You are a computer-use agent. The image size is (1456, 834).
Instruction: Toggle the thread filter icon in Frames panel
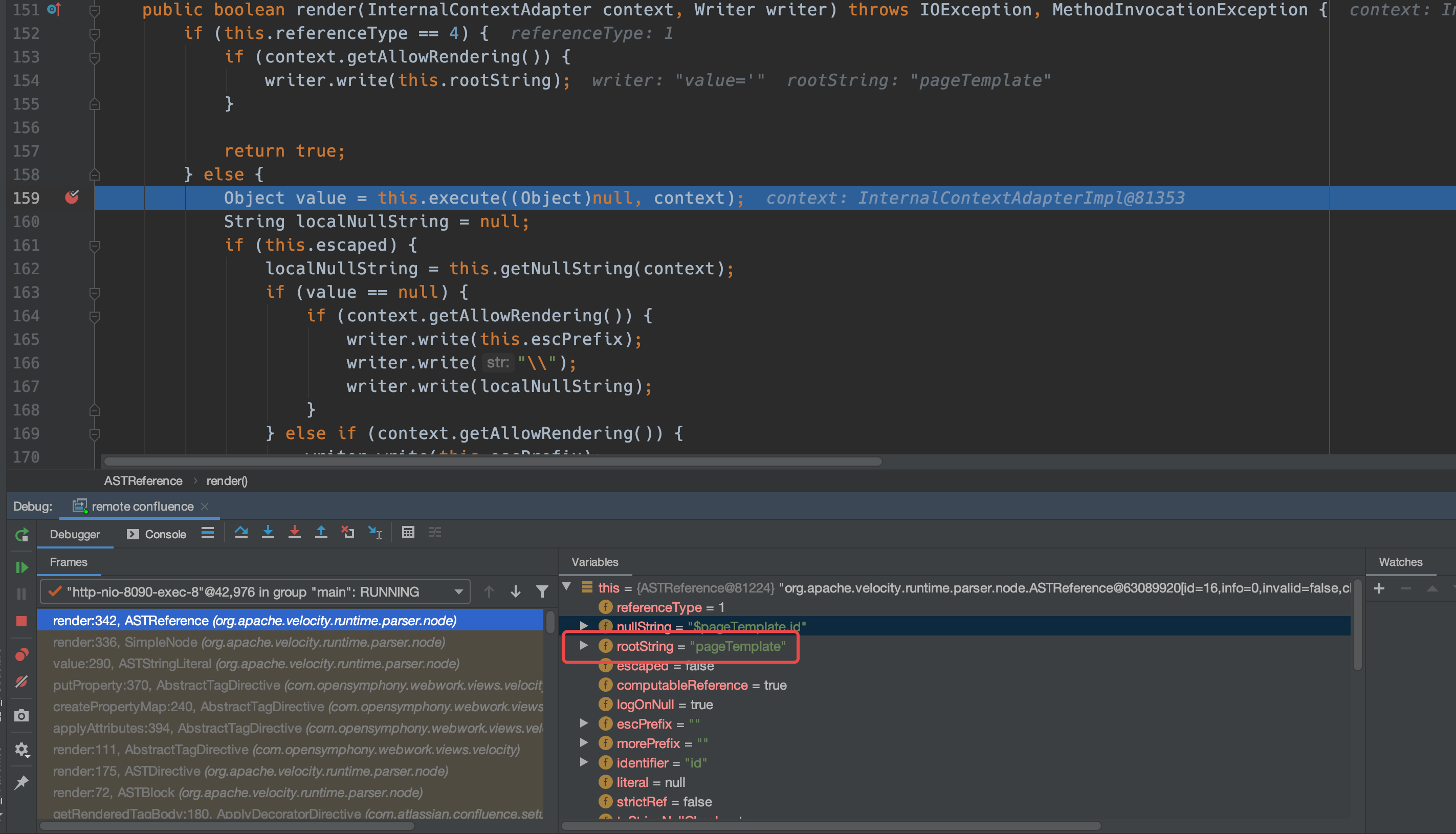pos(540,591)
